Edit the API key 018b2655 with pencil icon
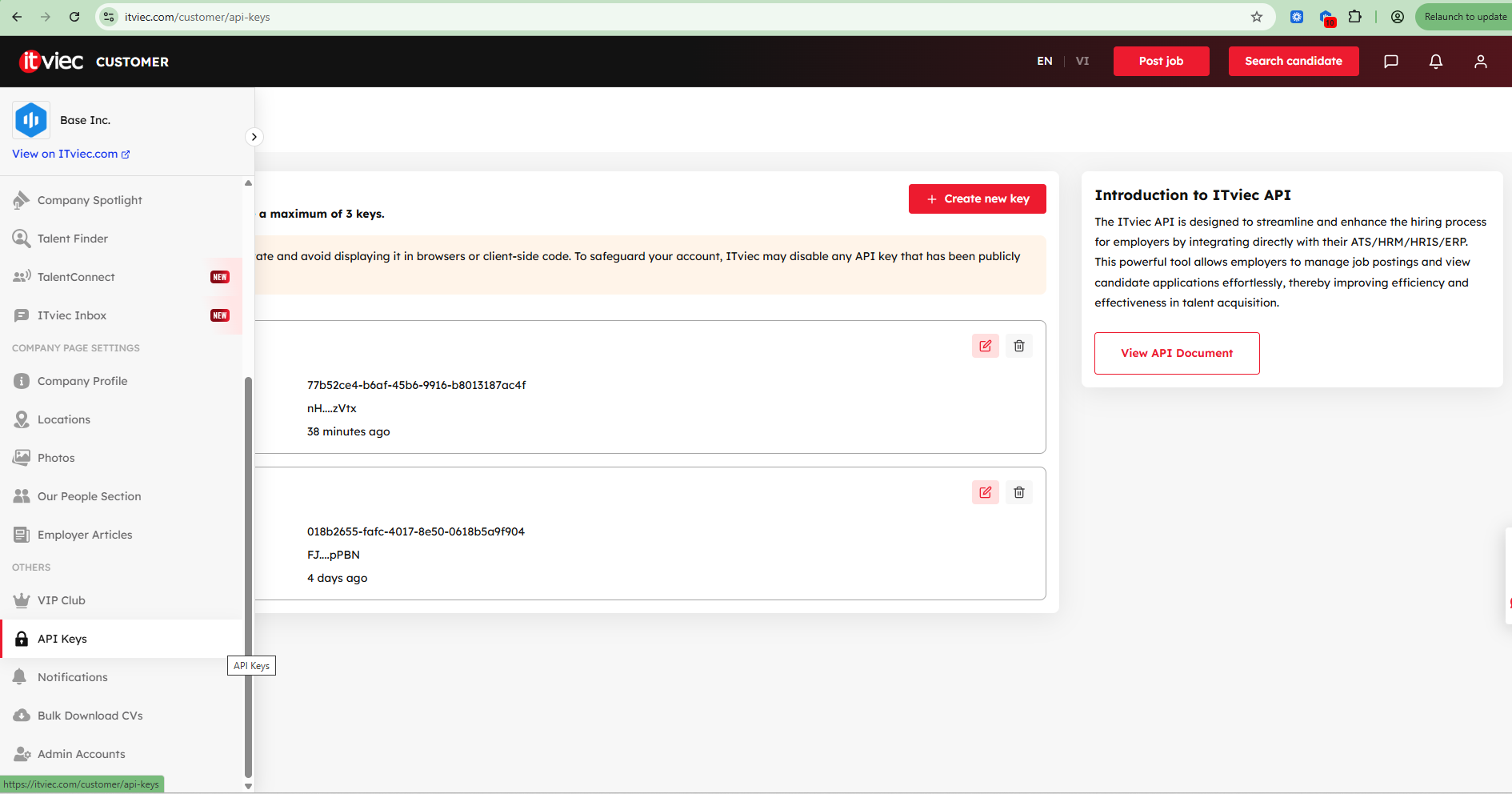The width and height of the screenshot is (1512, 794). click(x=986, y=492)
